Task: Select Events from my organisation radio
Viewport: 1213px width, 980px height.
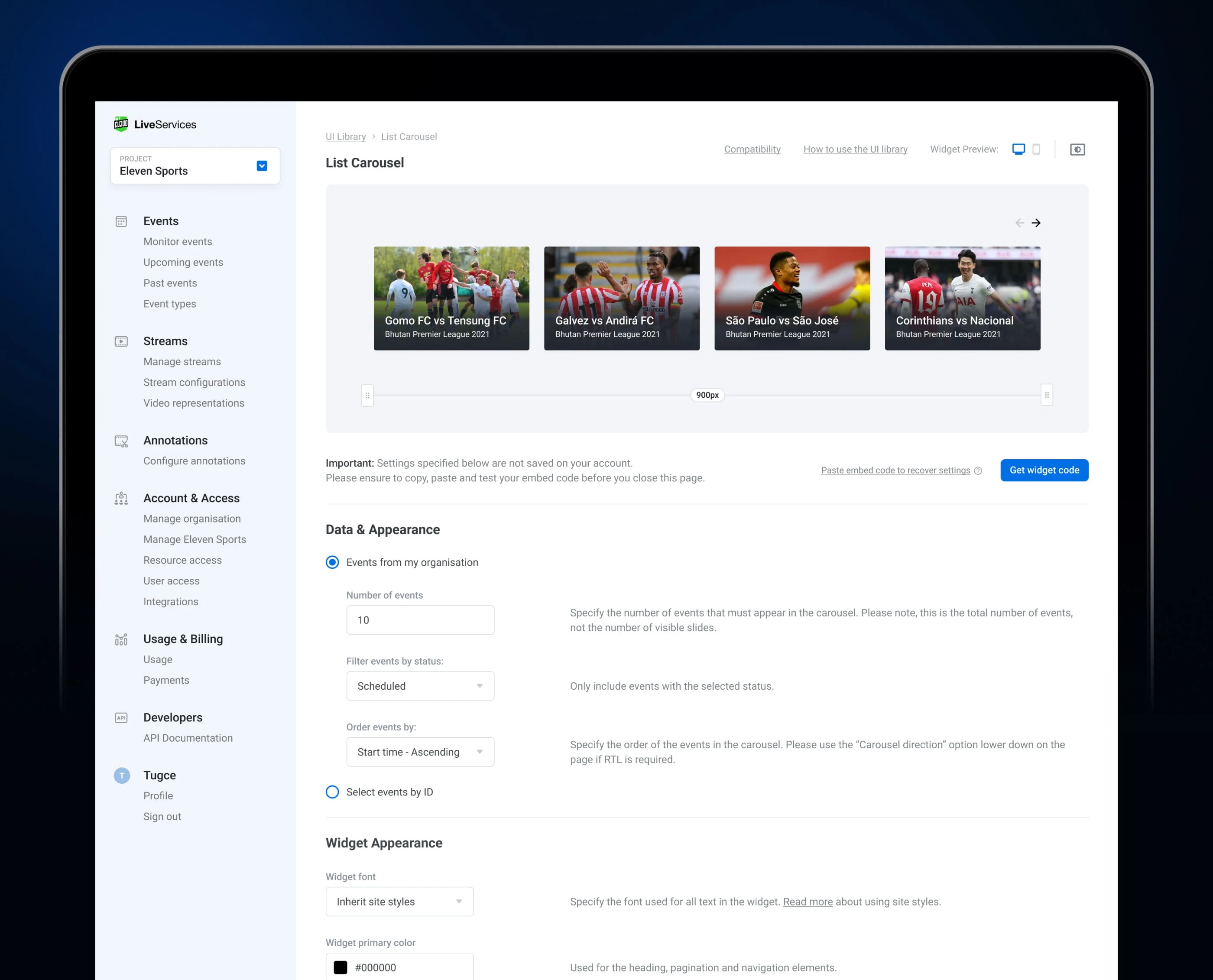Action: pyautogui.click(x=332, y=562)
